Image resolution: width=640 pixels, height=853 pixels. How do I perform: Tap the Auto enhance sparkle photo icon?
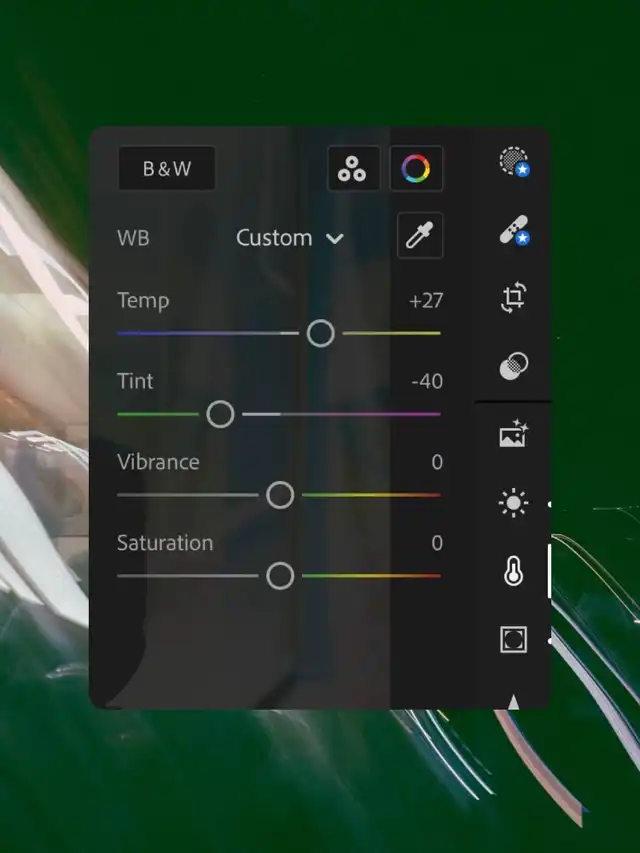[x=514, y=435]
